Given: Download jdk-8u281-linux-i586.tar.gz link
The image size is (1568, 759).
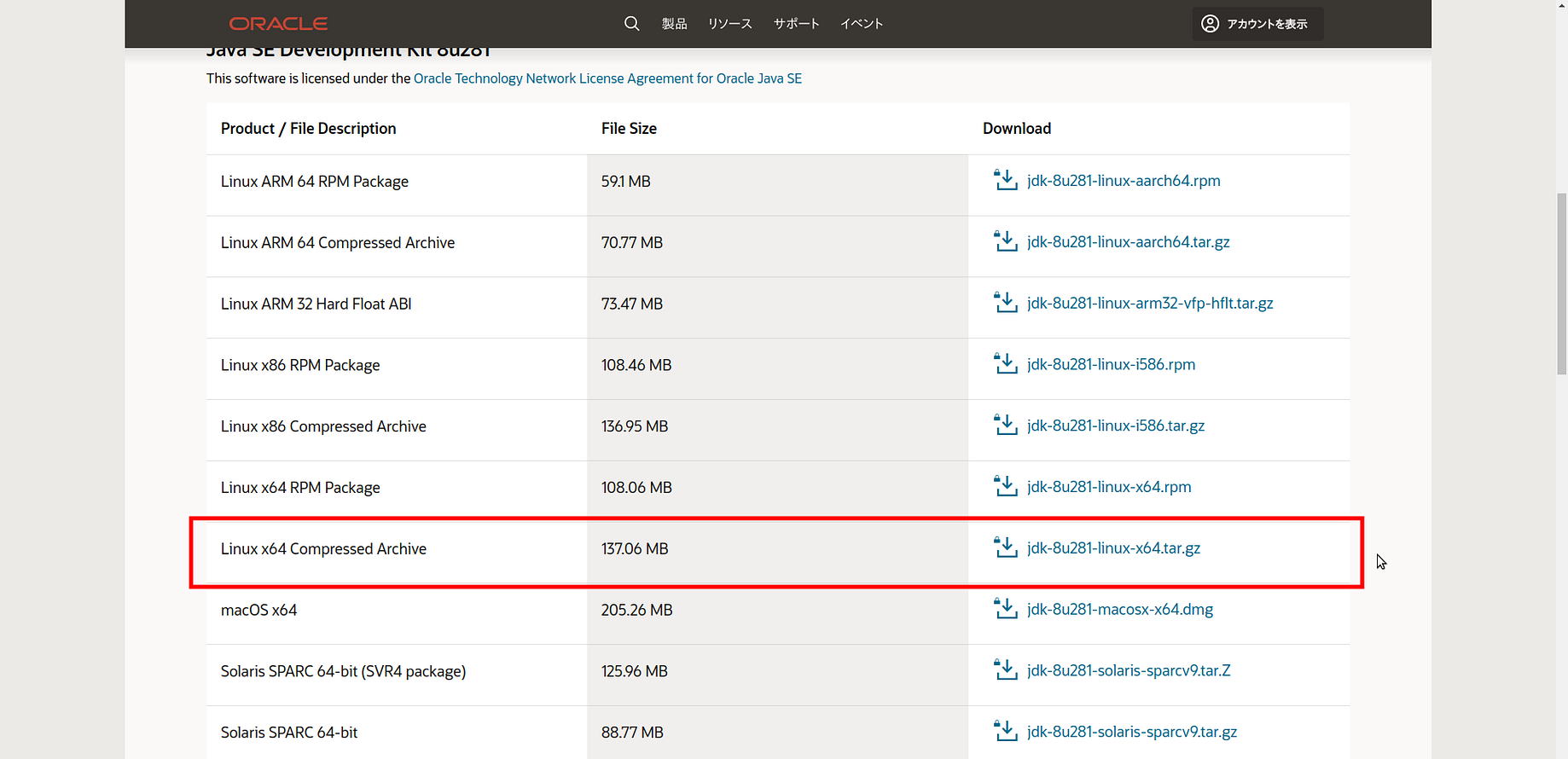Looking at the screenshot, I should [x=1116, y=426].
